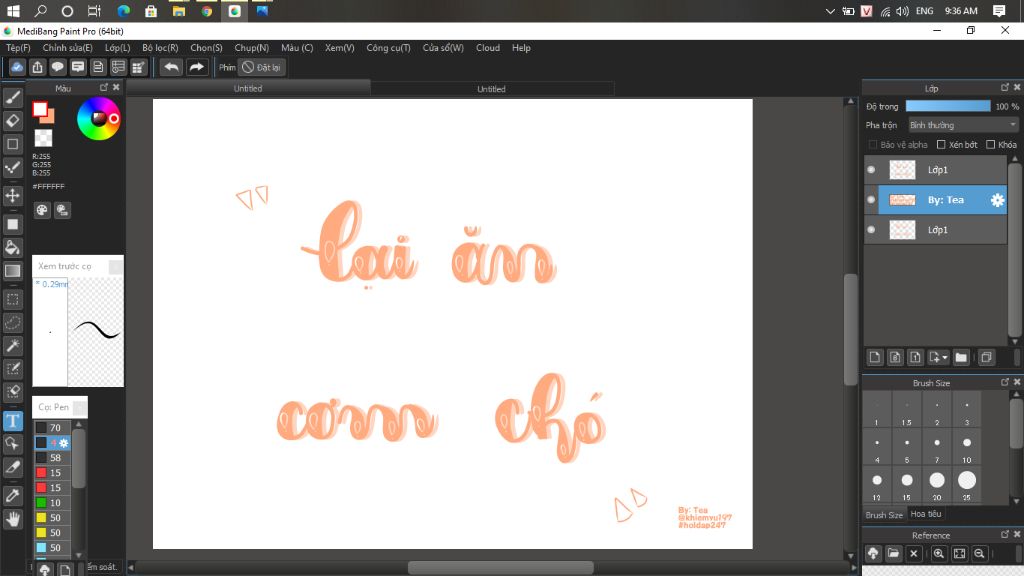1024x576 pixels.
Task: Open the palette icon in color panel
Action: 42,210
